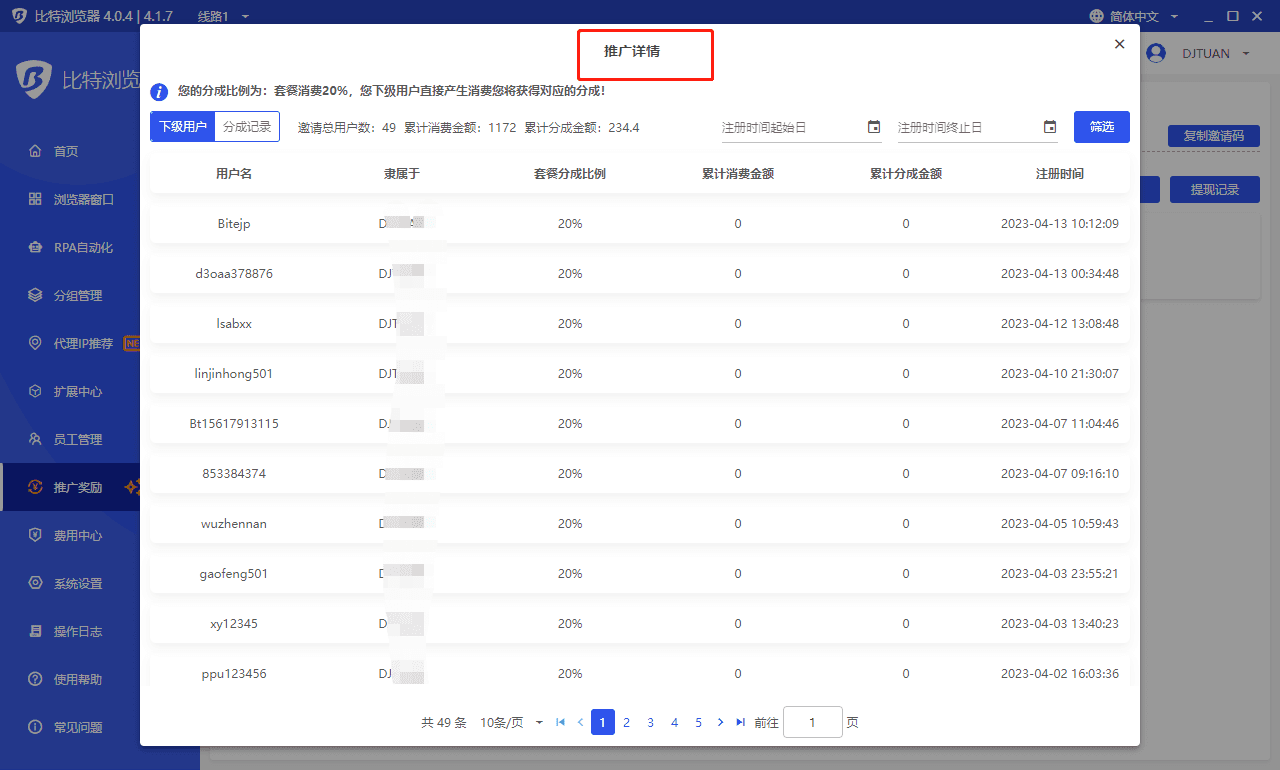Jump to last page of pagination
Image resolution: width=1280 pixels, height=770 pixels.
click(x=740, y=722)
